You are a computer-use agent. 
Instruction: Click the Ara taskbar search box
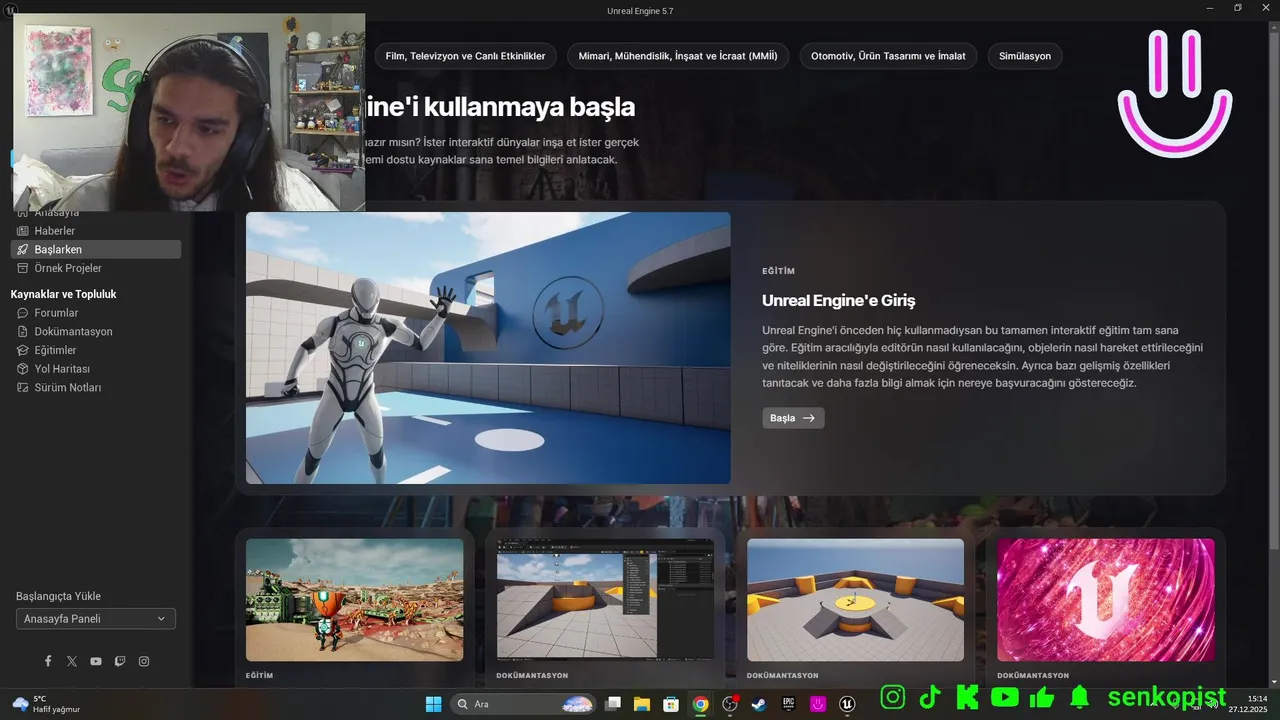coord(524,704)
